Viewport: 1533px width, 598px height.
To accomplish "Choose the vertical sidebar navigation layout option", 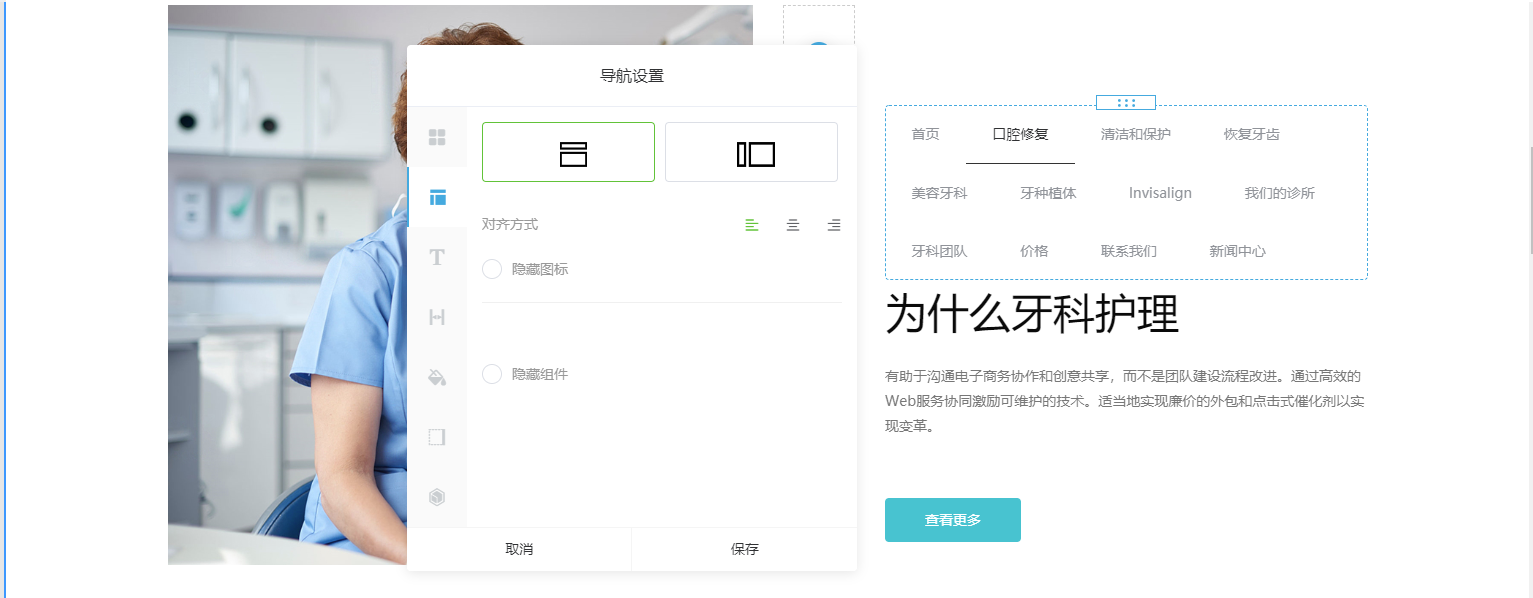I will click(x=751, y=152).
